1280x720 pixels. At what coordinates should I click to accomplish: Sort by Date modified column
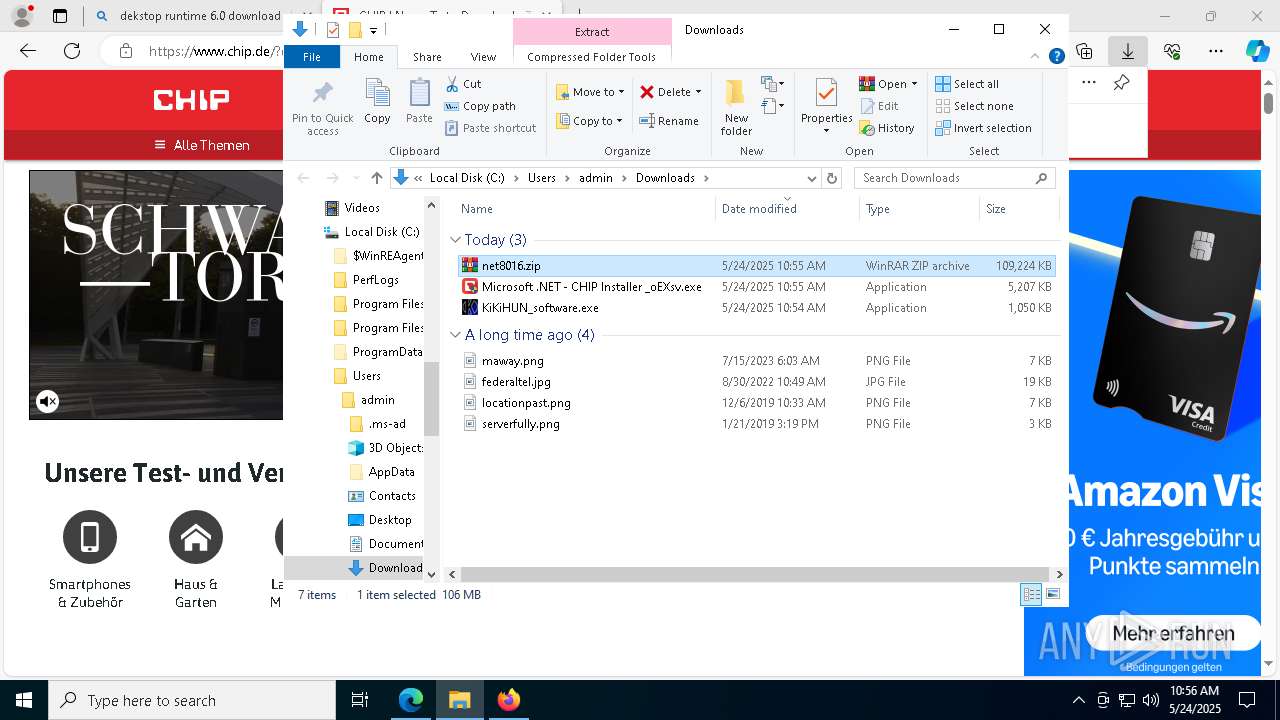point(787,209)
